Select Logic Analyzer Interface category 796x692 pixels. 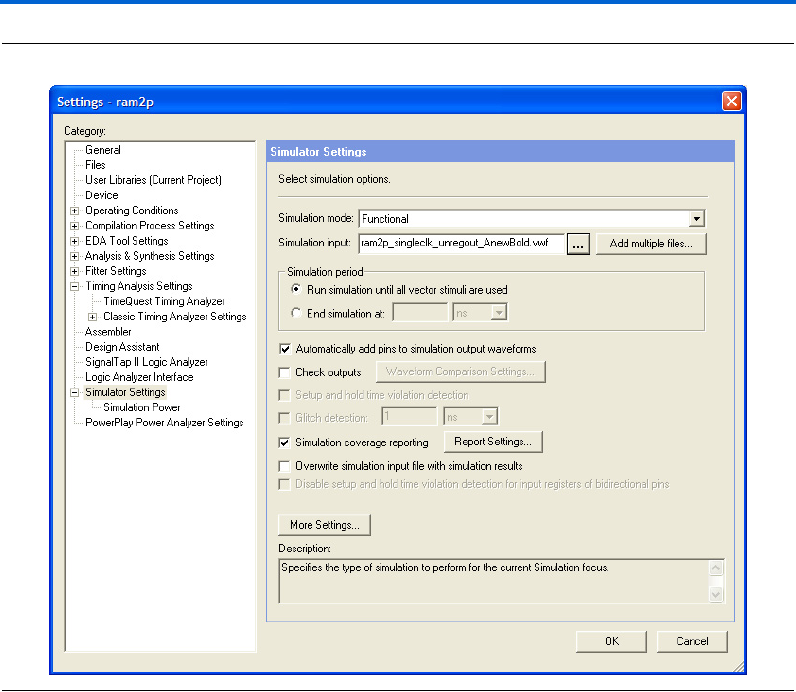pyautogui.click(x=139, y=377)
